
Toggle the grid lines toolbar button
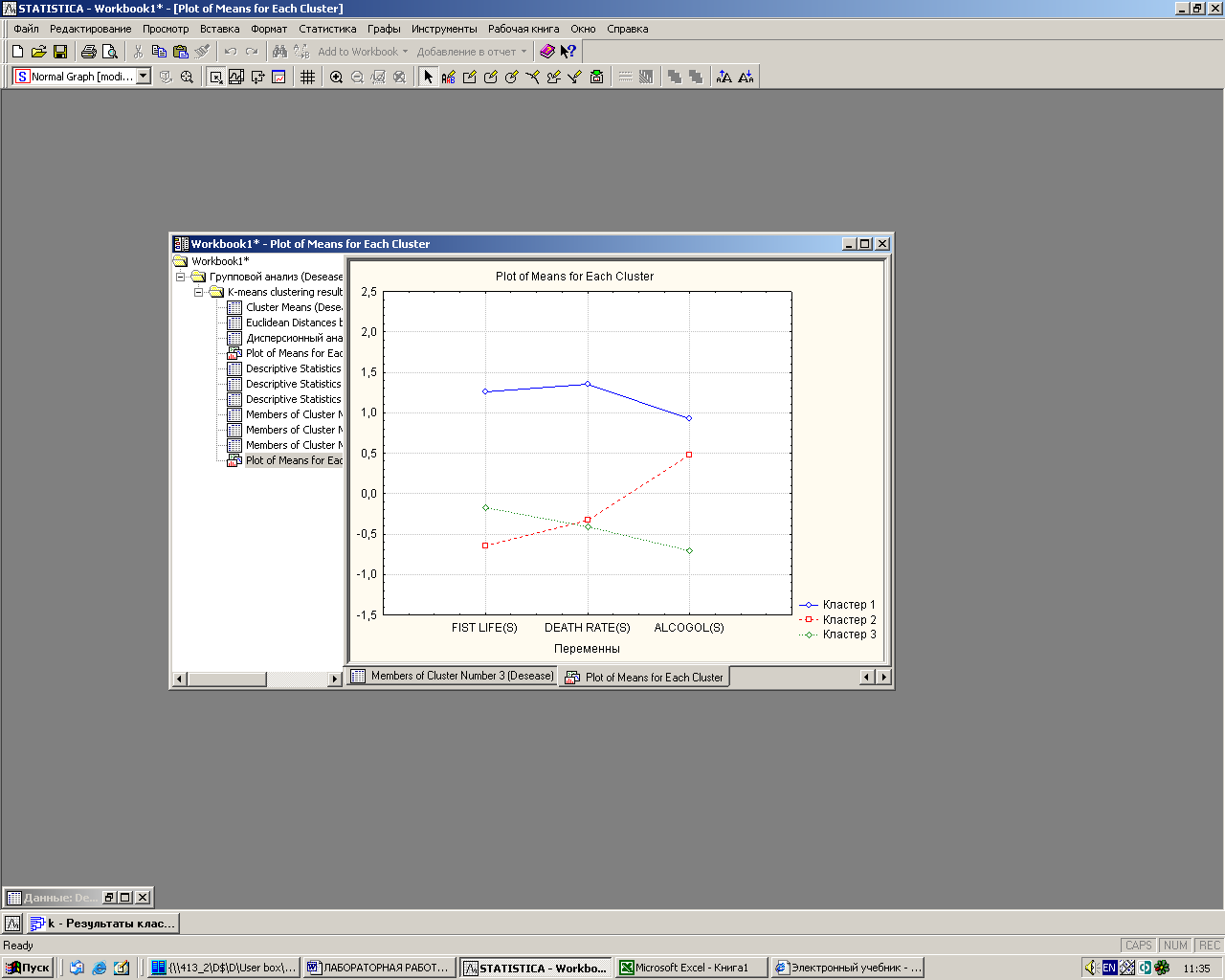pyautogui.click(x=307, y=77)
